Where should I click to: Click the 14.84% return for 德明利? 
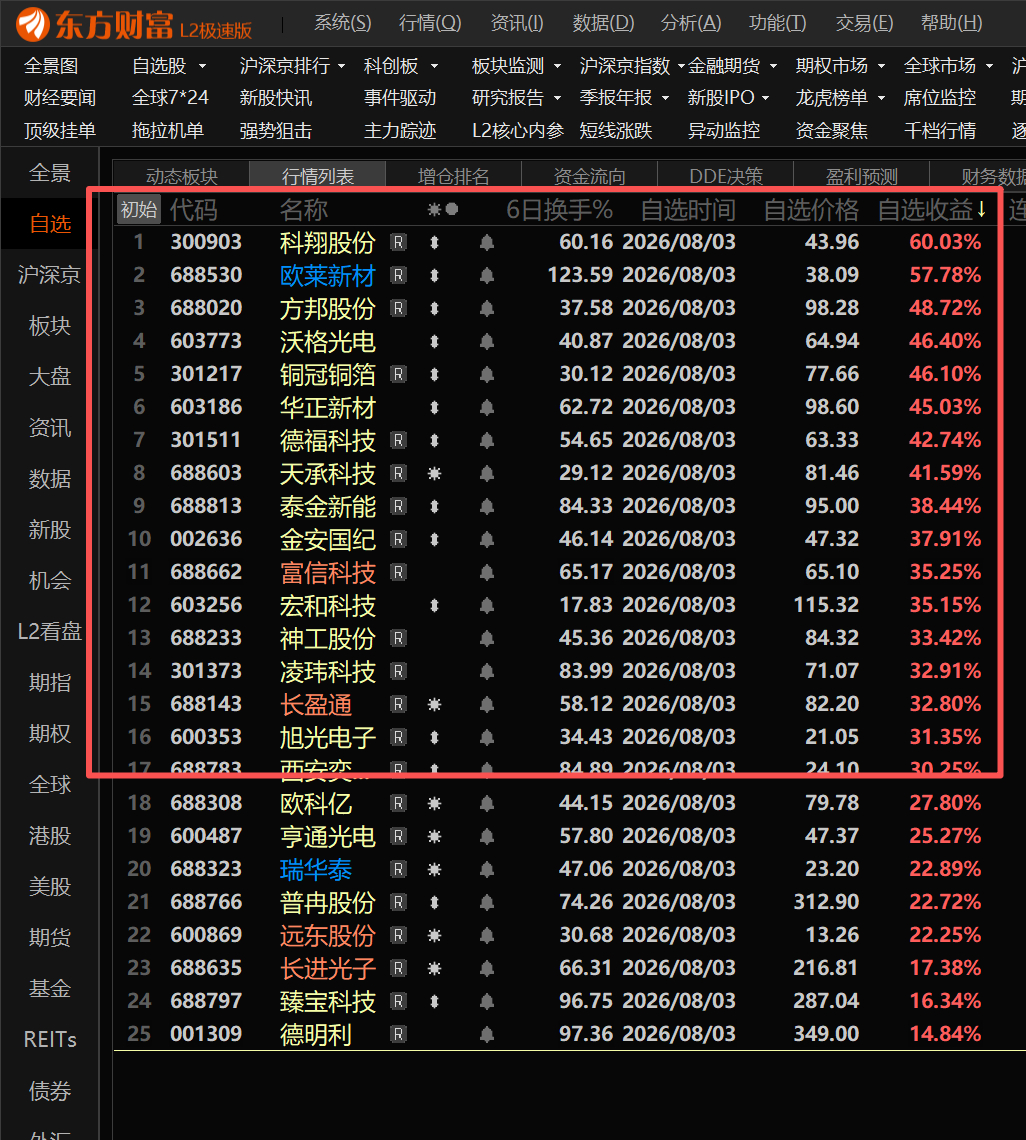(x=945, y=1034)
